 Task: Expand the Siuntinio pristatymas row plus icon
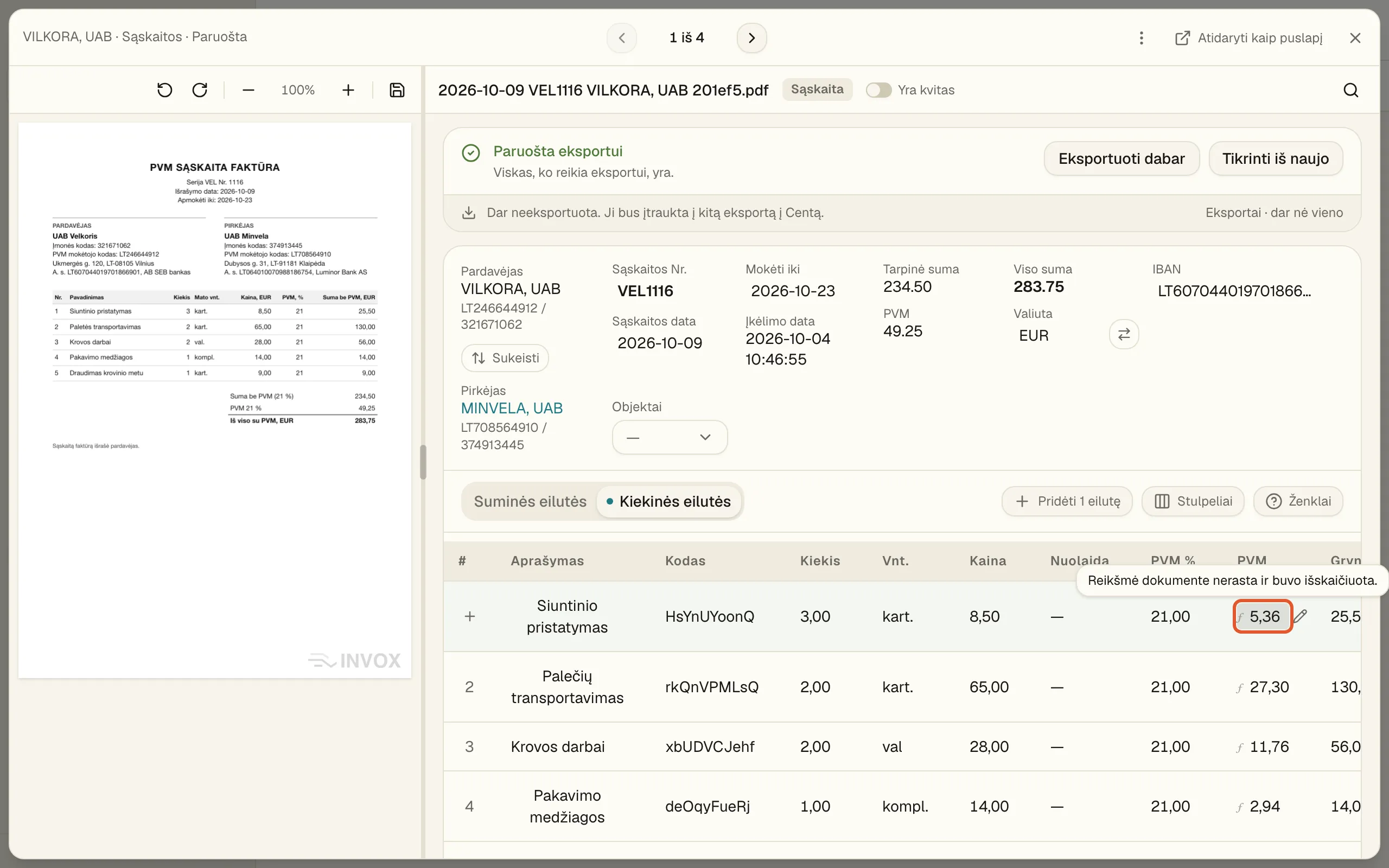coord(469,616)
